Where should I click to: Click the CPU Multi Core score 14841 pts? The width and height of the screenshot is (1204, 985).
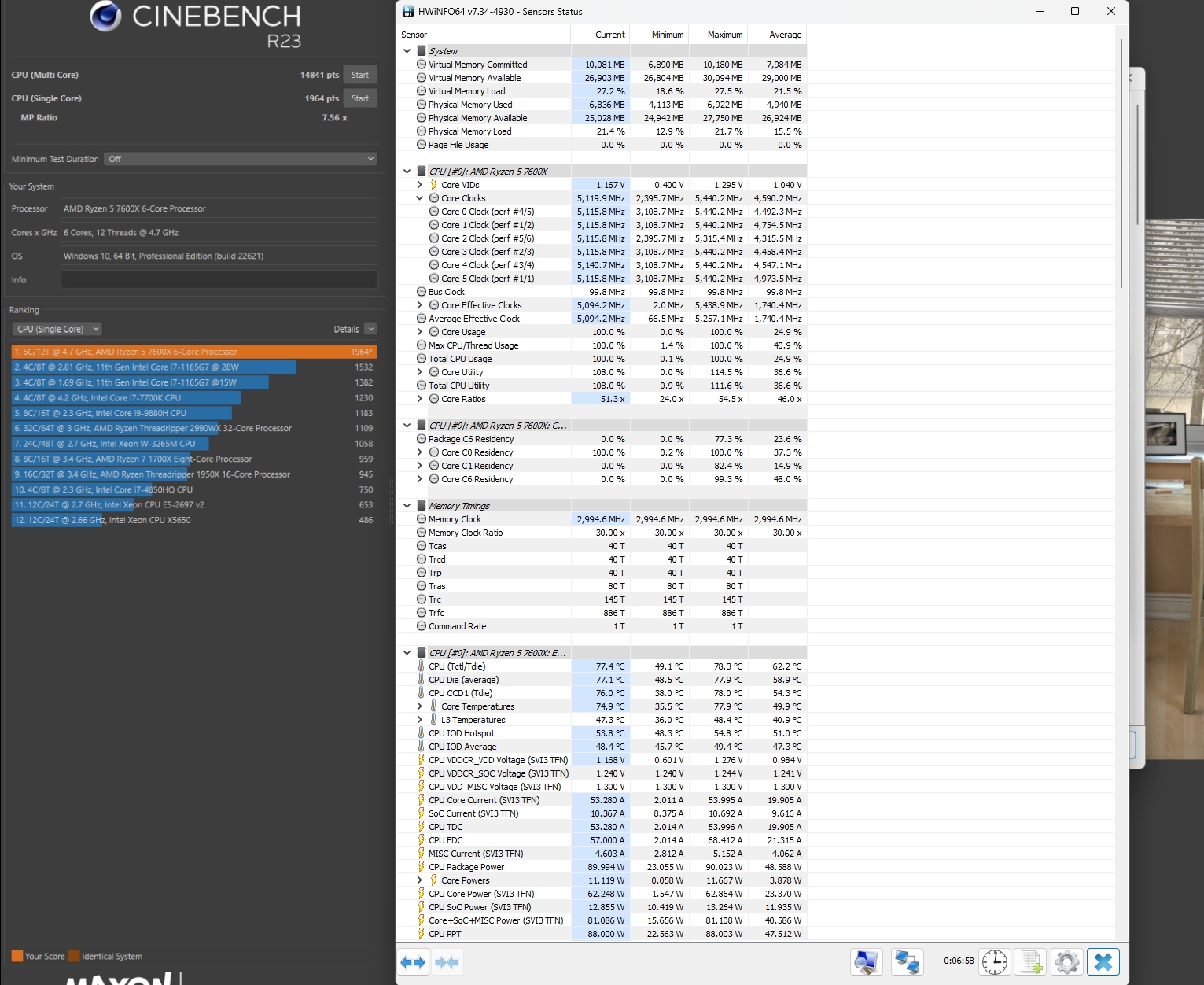[x=319, y=75]
